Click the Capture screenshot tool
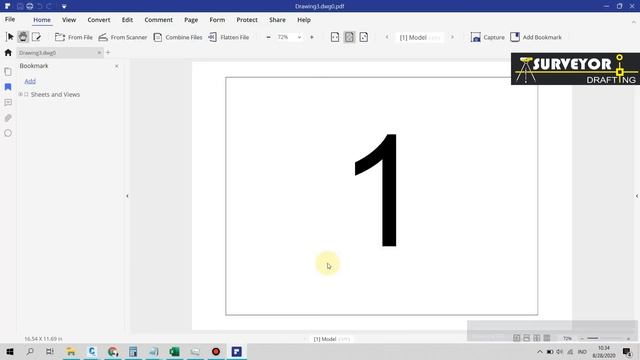 pos(488,37)
